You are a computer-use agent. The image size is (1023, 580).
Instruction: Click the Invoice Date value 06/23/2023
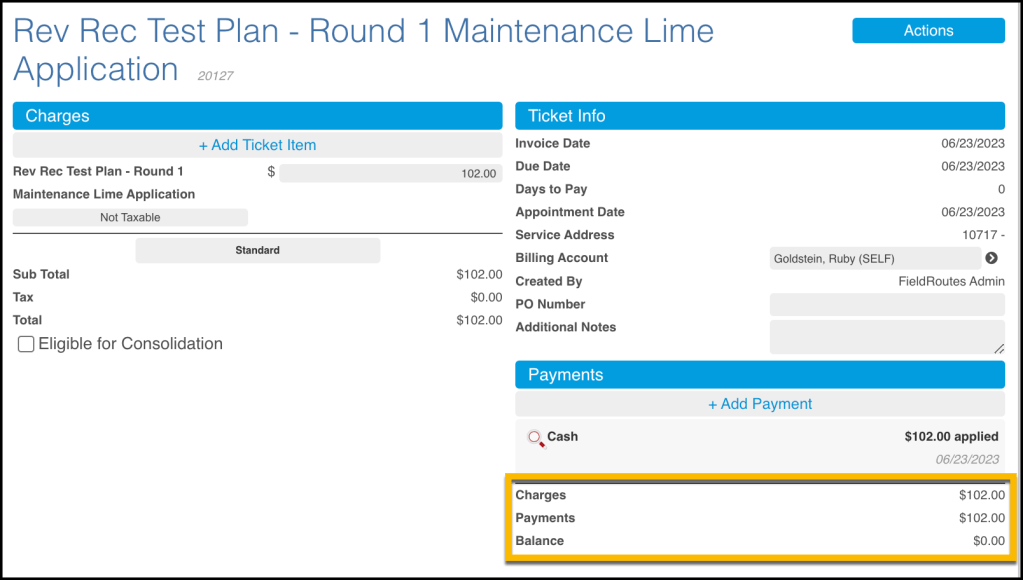(x=972, y=143)
